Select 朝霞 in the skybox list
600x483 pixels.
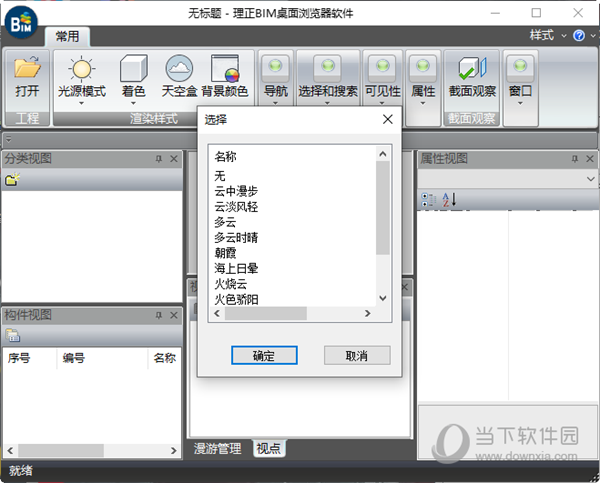point(225,253)
